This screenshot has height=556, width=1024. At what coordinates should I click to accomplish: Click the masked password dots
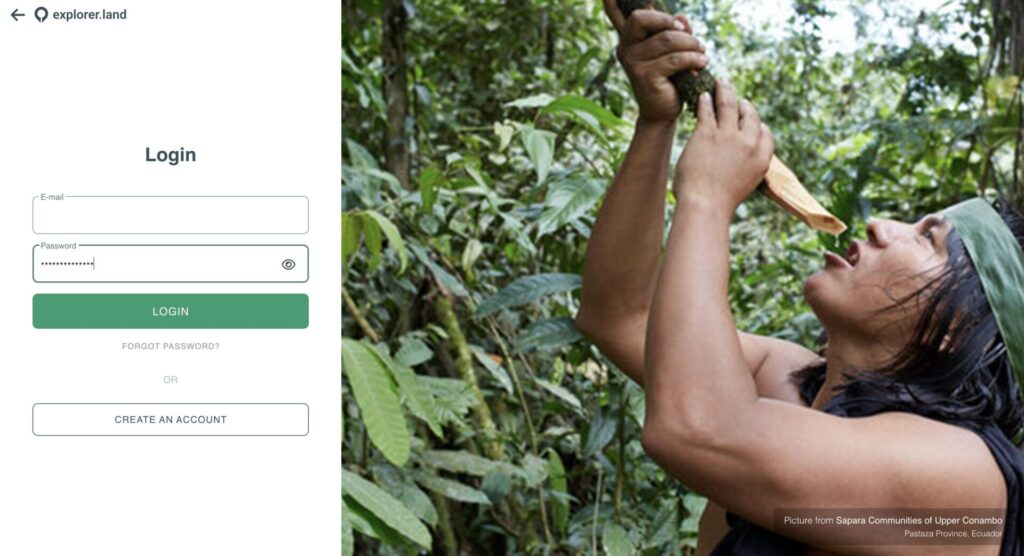(67, 264)
